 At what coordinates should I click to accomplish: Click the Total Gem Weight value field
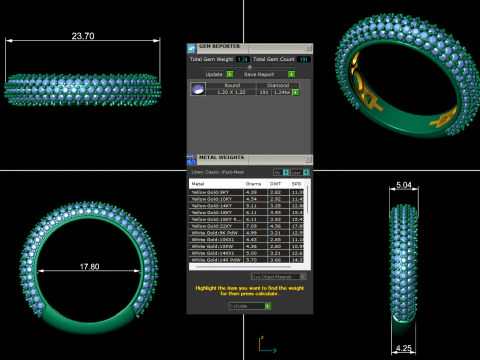click(243, 59)
